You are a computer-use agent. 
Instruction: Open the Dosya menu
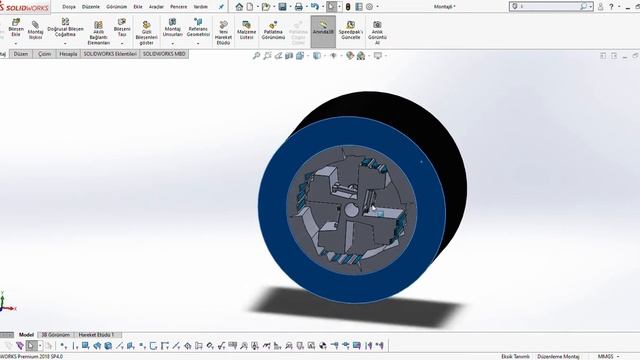[x=69, y=7]
